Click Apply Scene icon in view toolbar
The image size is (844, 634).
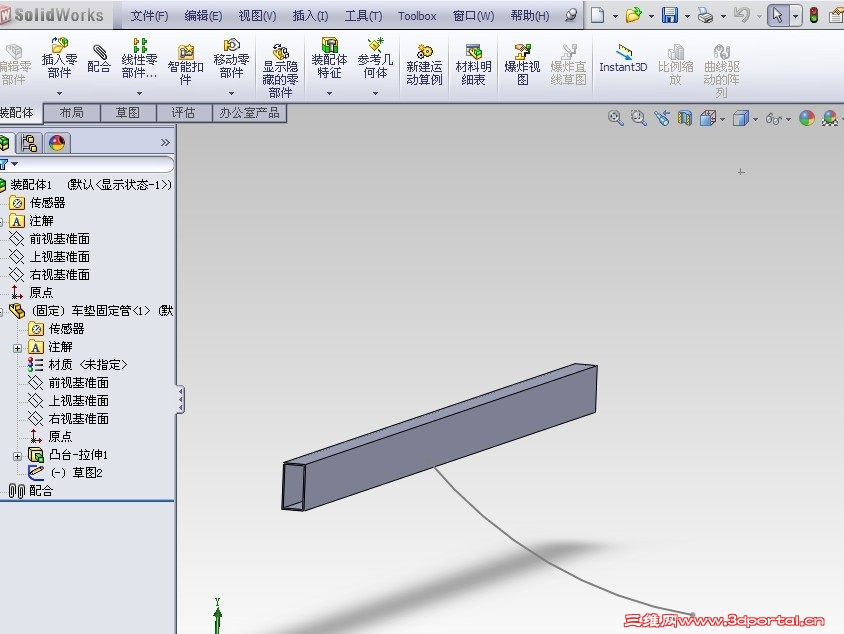pos(829,118)
